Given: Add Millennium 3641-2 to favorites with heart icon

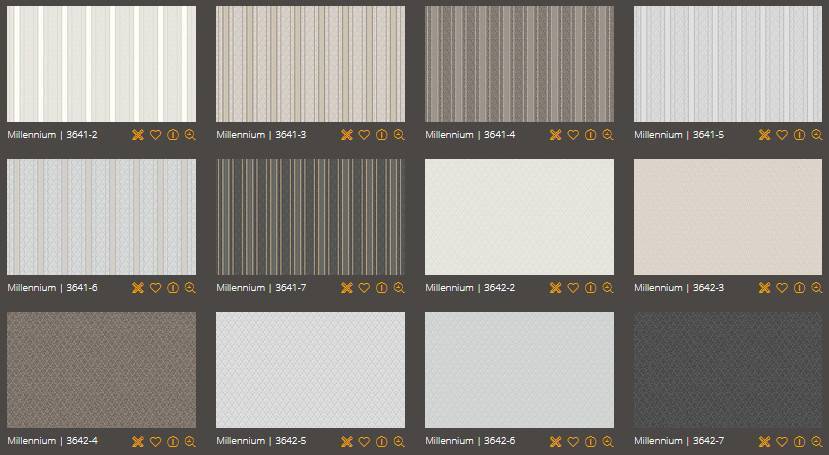Looking at the screenshot, I should point(155,135).
